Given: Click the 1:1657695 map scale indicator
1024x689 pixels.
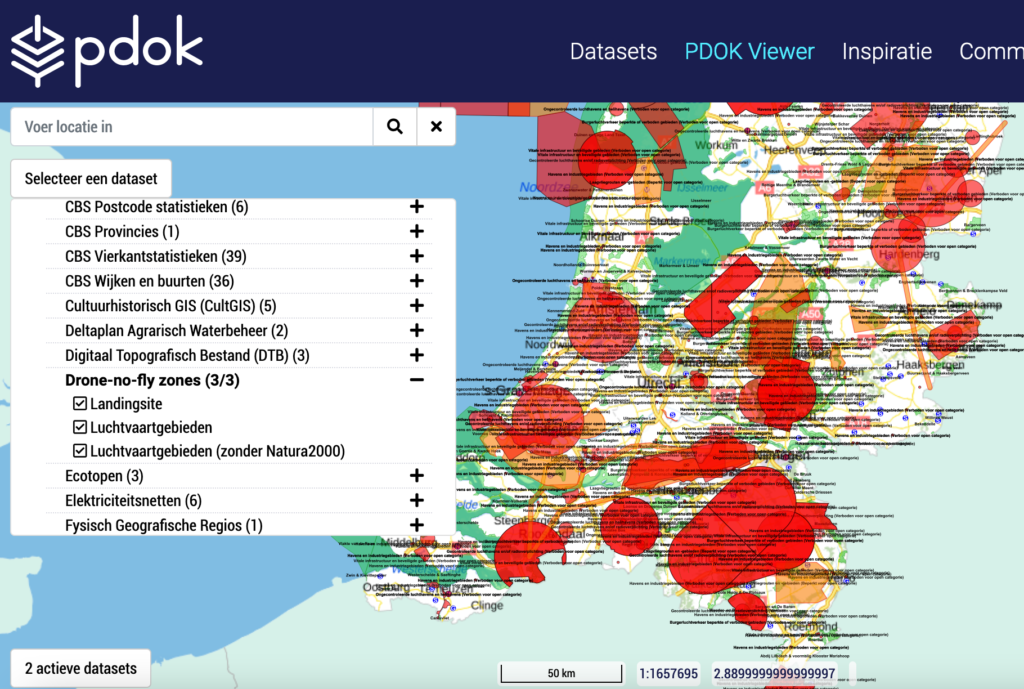Looking at the screenshot, I should pyautogui.click(x=668, y=674).
